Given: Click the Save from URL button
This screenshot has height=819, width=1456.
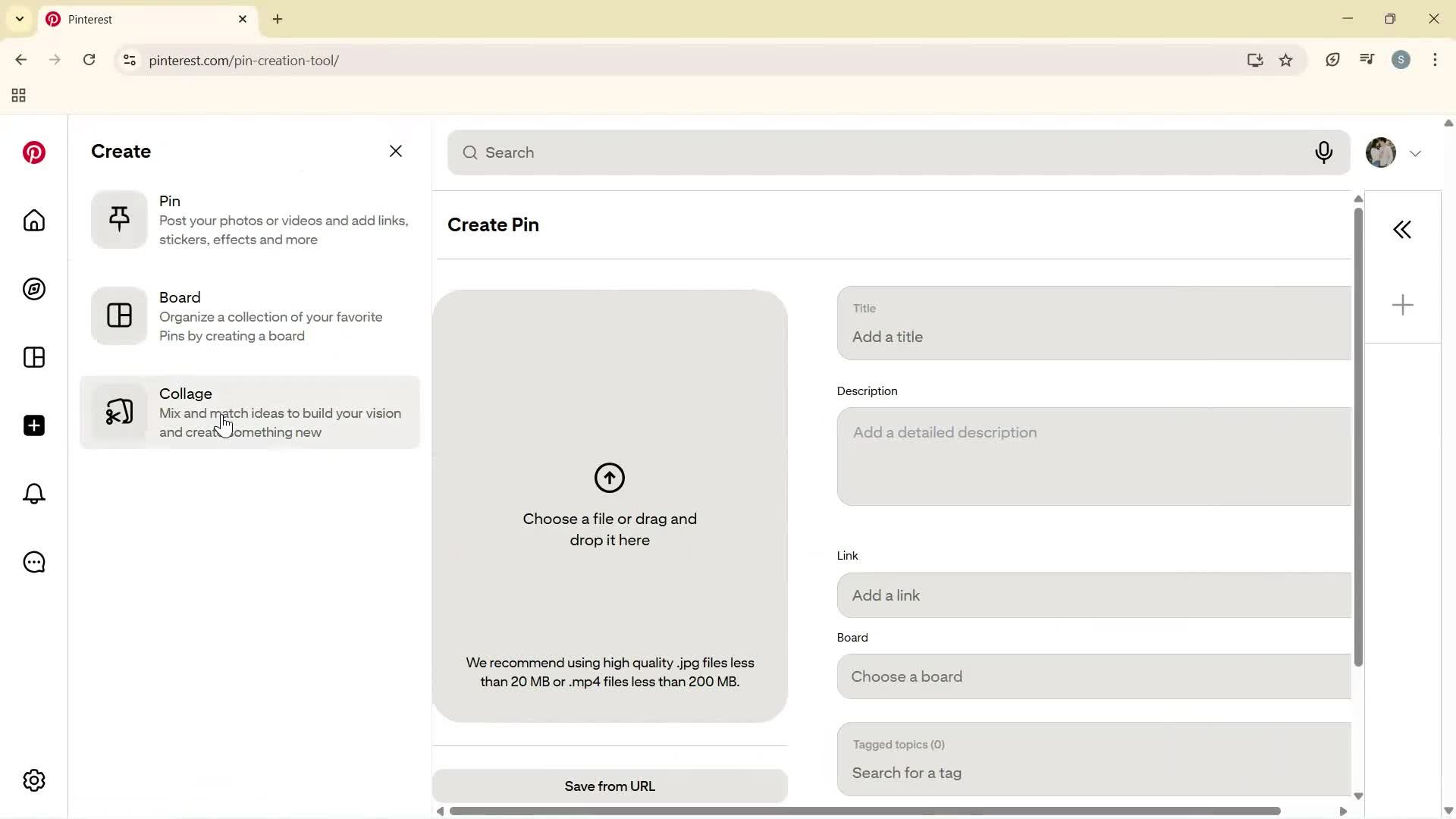Looking at the screenshot, I should 610,786.
